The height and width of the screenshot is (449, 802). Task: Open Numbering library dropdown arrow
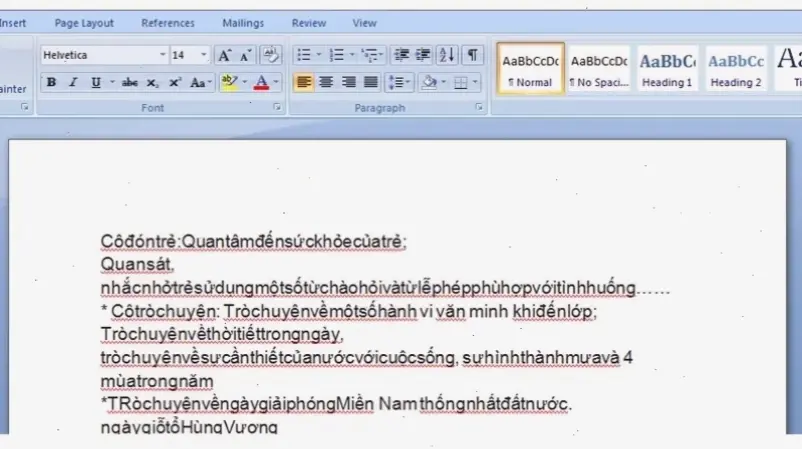tap(351, 55)
